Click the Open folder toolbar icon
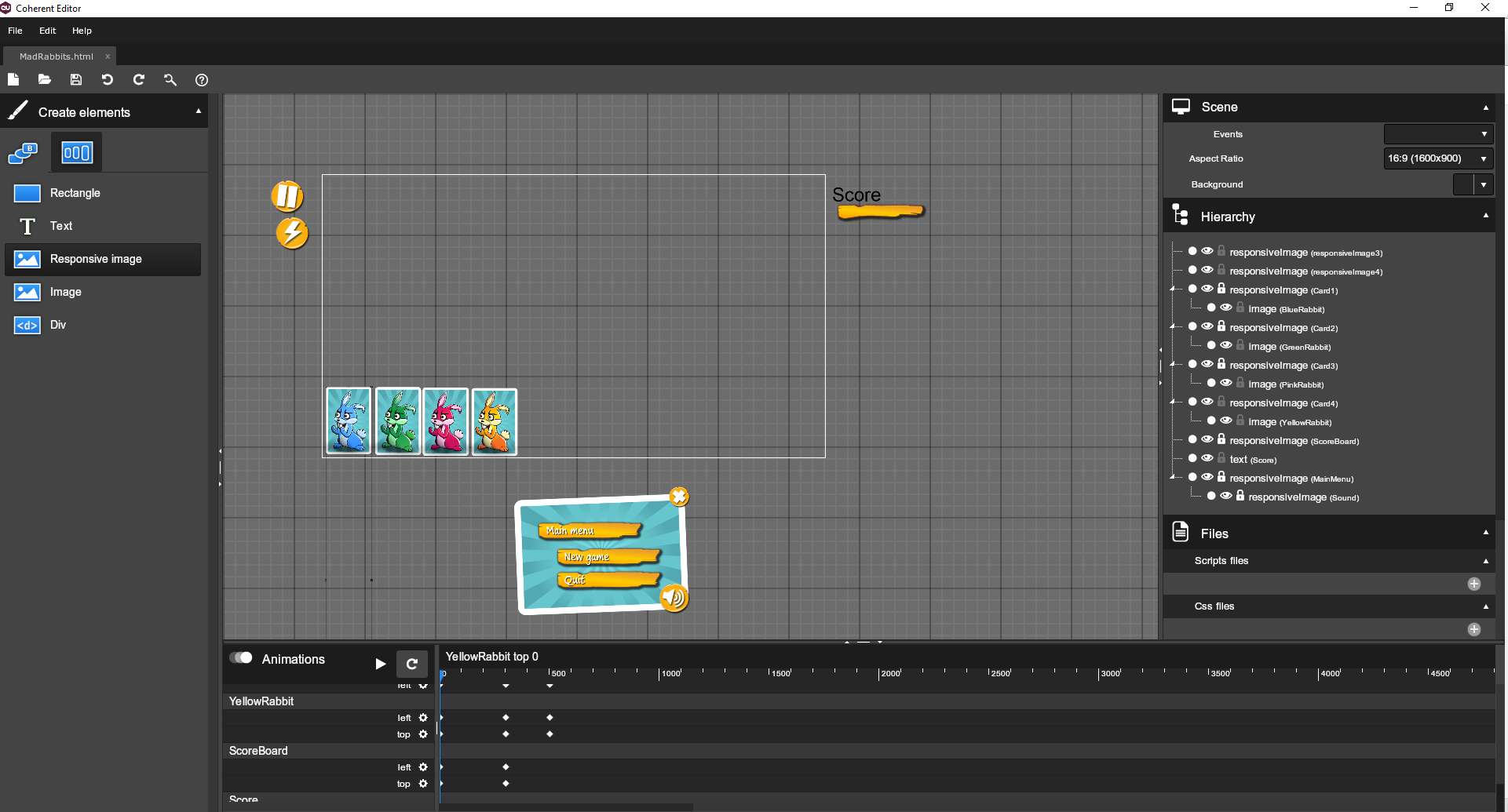The width and height of the screenshot is (1508, 812). (45, 79)
